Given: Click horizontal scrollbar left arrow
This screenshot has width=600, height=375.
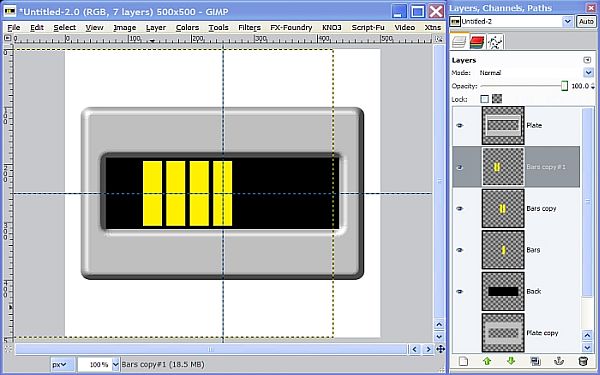Looking at the screenshot, I should coord(414,349).
